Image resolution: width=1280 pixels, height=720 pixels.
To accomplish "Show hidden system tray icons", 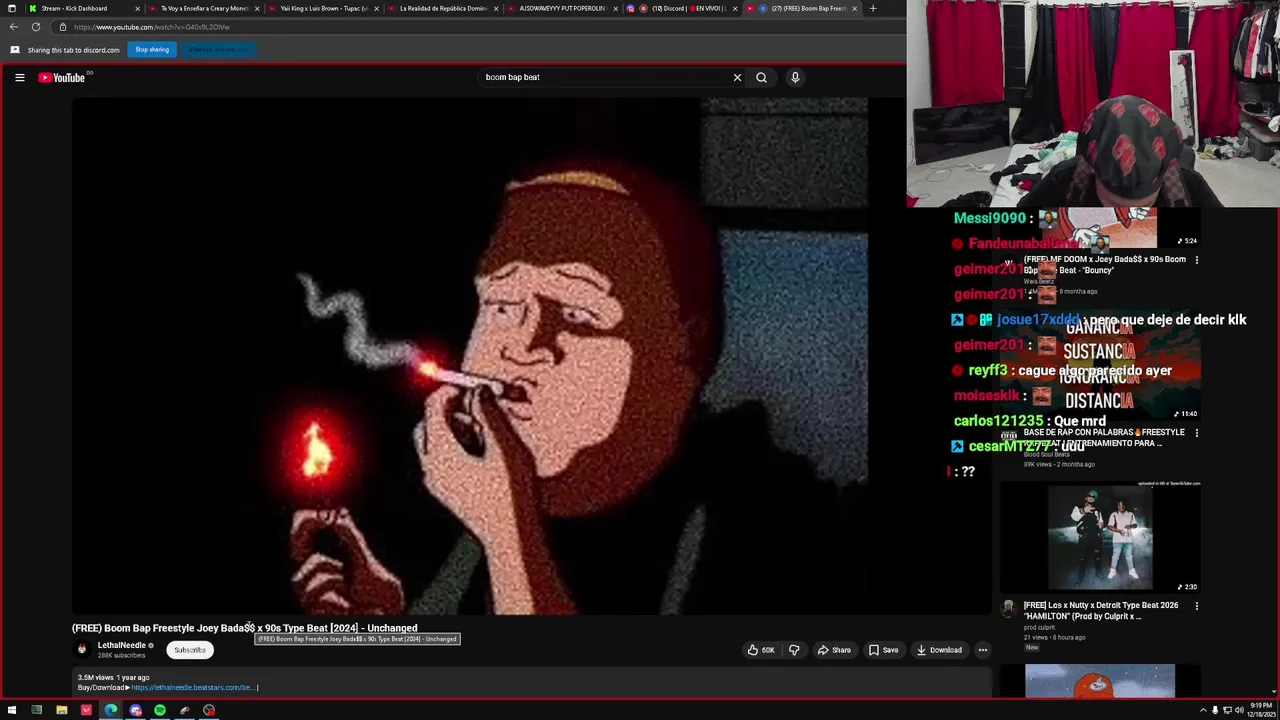I will coord(1203,710).
